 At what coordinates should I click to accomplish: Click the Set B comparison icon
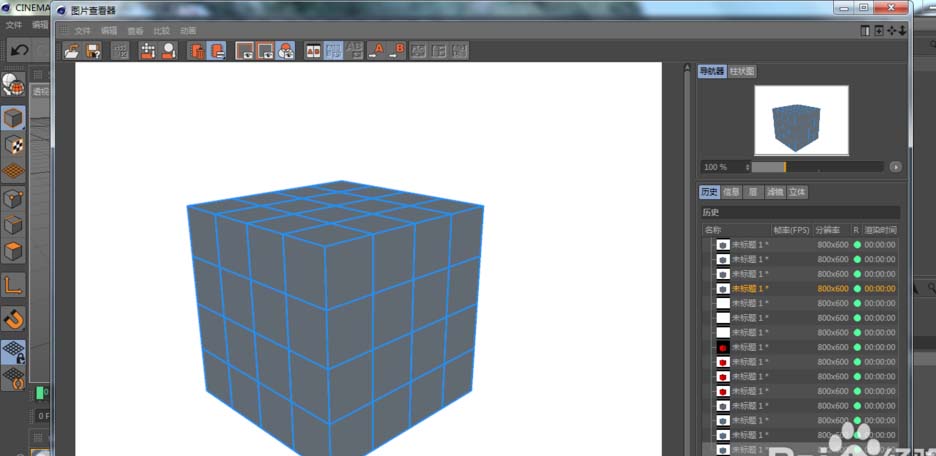point(397,50)
